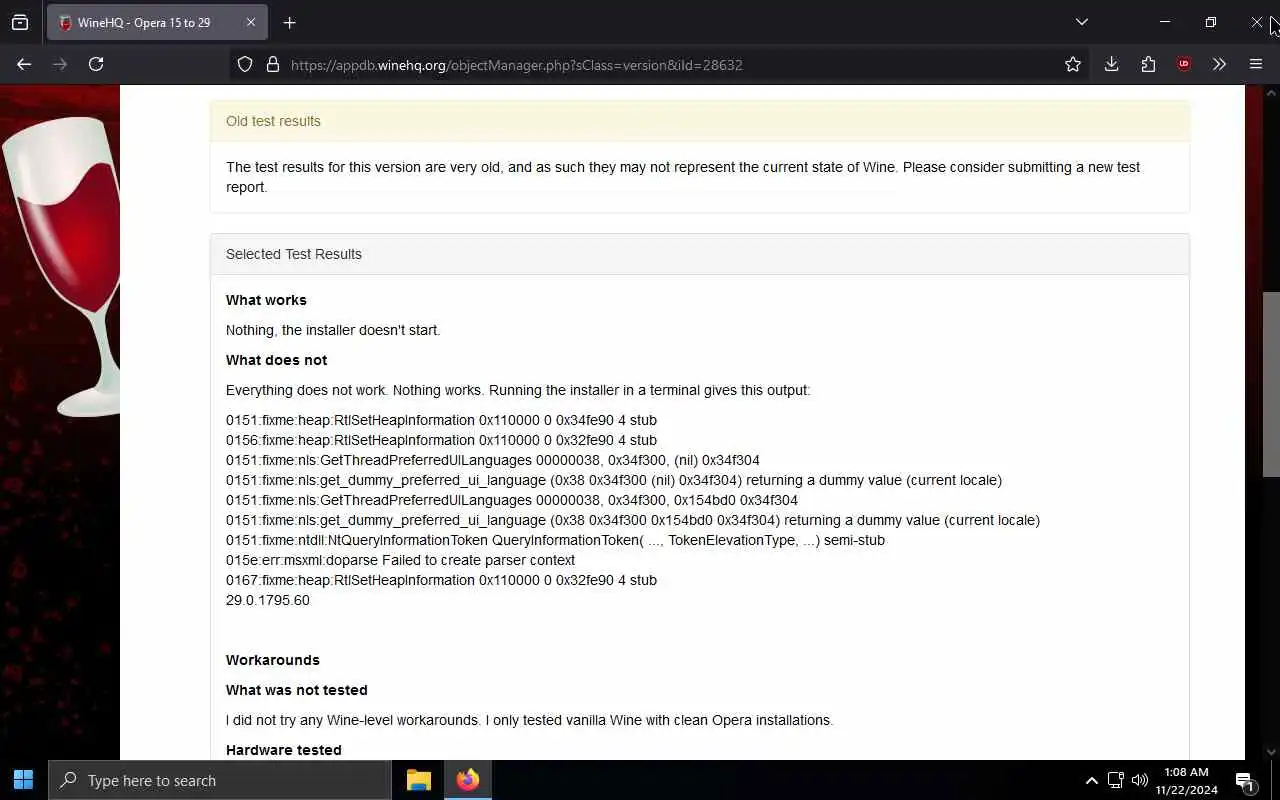Click the What does not heading
The image size is (1280, 800).
[x=276, y=360]
